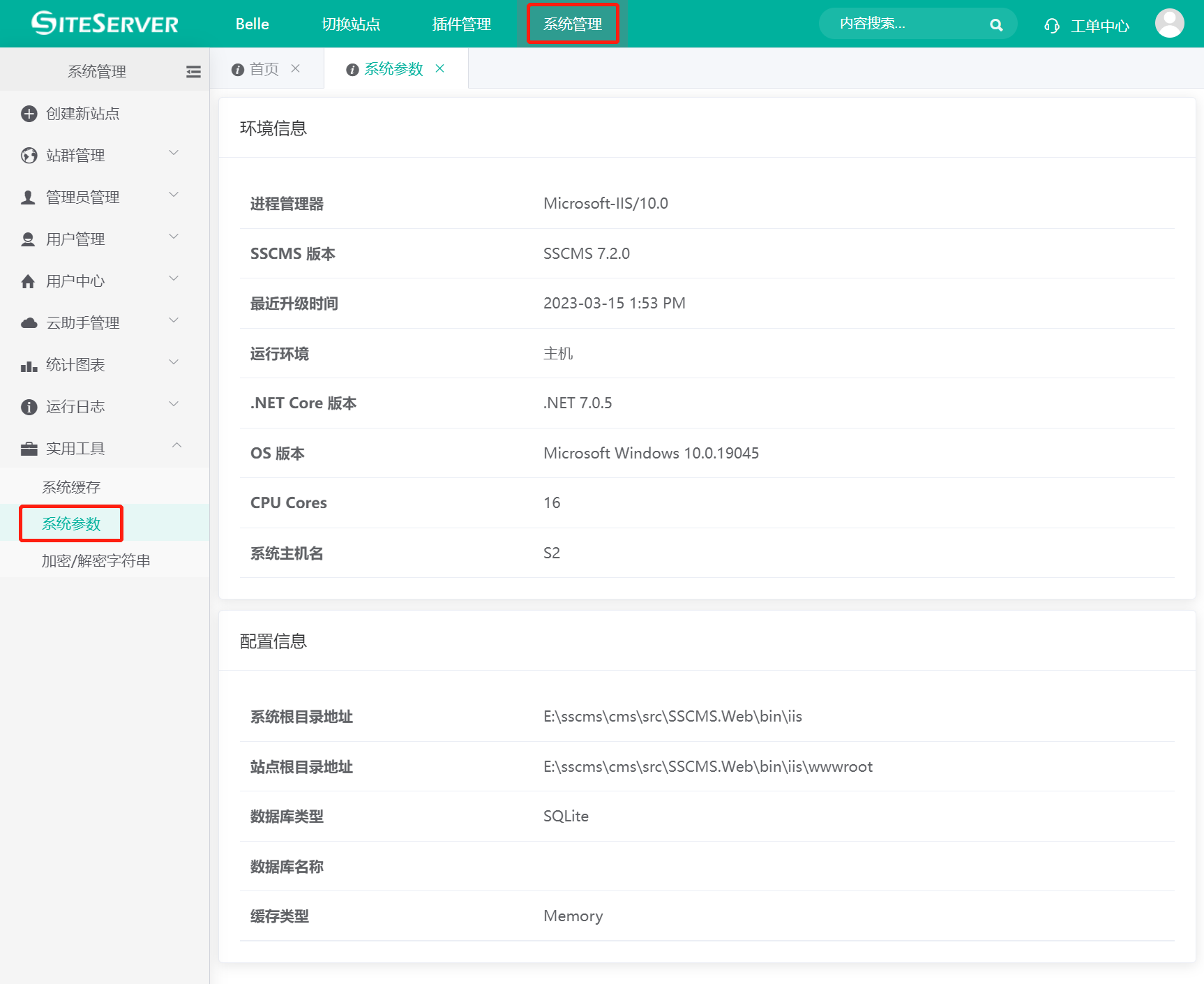Screen dimensions: 1204x984
Task: Click the 云助手管理 cloud icon
Action: [29, 322]
